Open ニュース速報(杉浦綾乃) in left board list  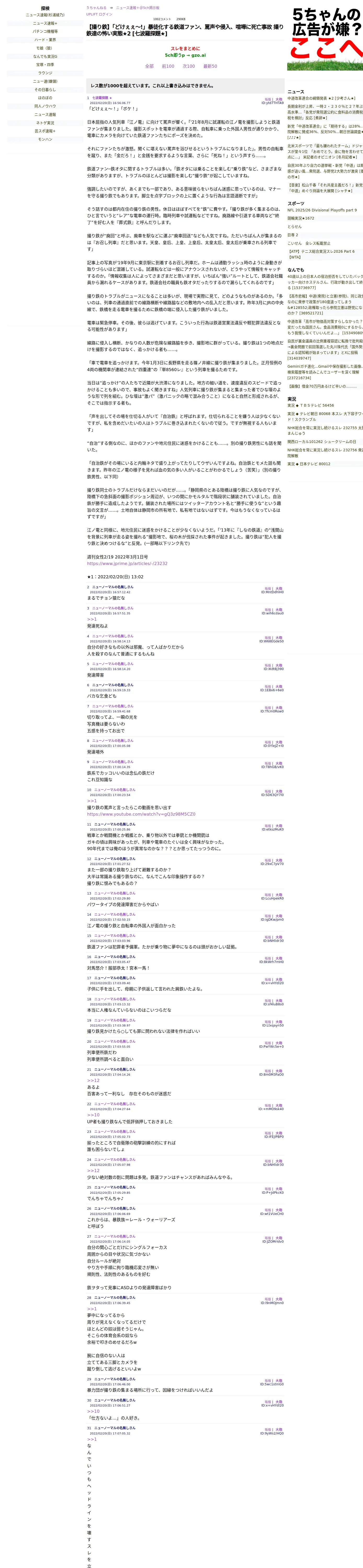pyautogui.click(x=45, y=15)
